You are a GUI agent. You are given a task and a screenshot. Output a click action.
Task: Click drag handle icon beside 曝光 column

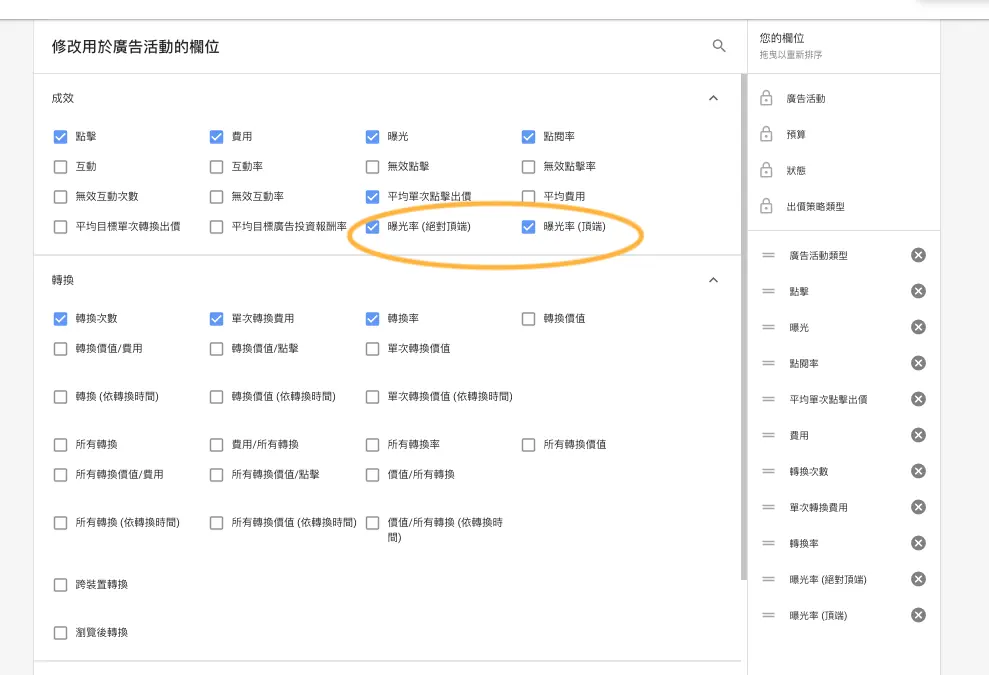click(x=768, y=327)
